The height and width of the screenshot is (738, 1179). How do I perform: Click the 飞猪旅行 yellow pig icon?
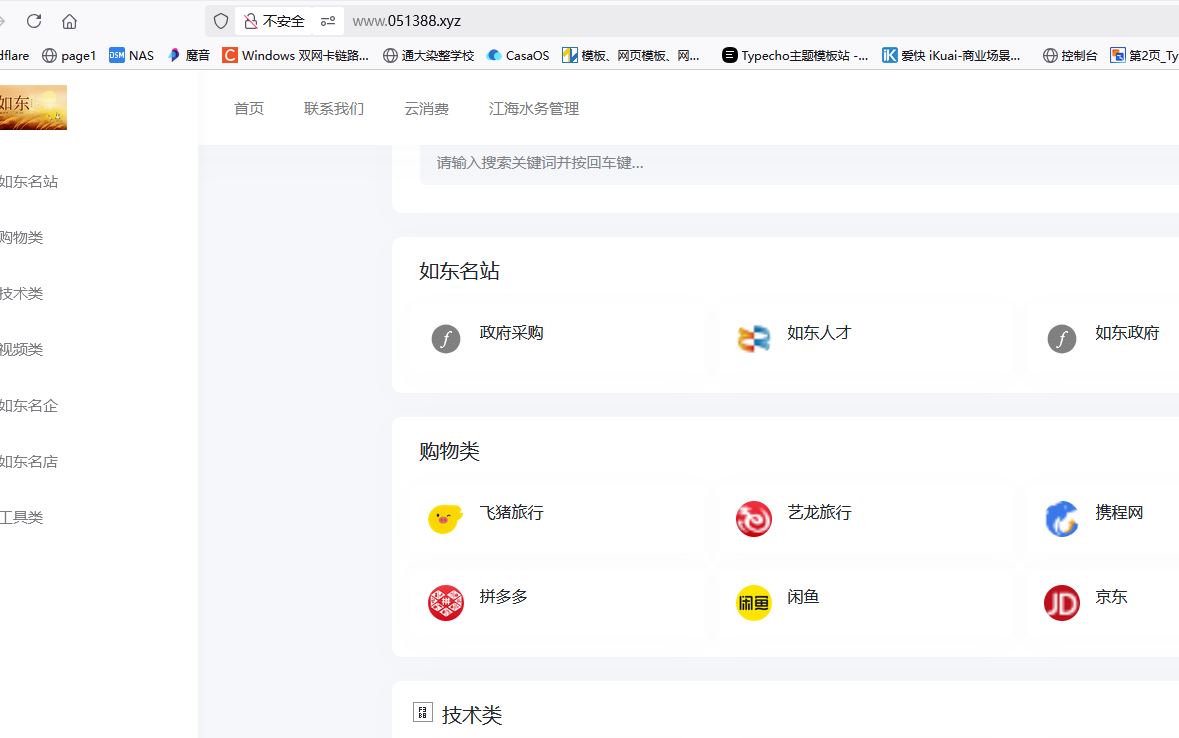[x=445, y=519]
